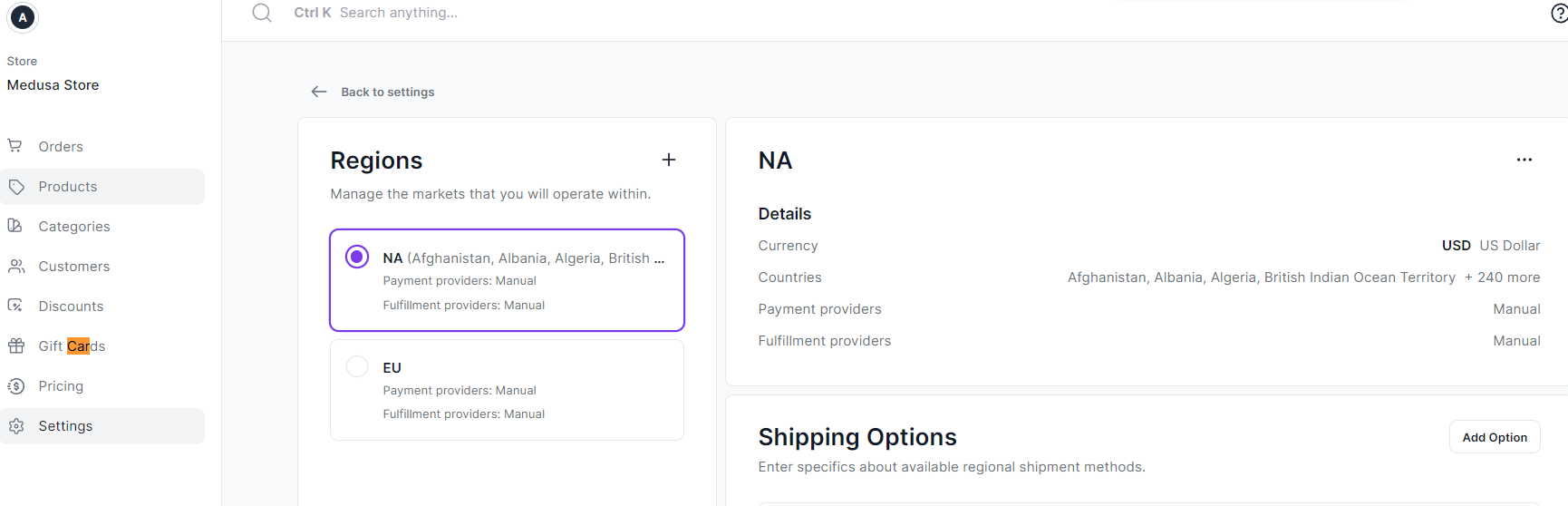Open the Orders page

(x=61, y=147)
